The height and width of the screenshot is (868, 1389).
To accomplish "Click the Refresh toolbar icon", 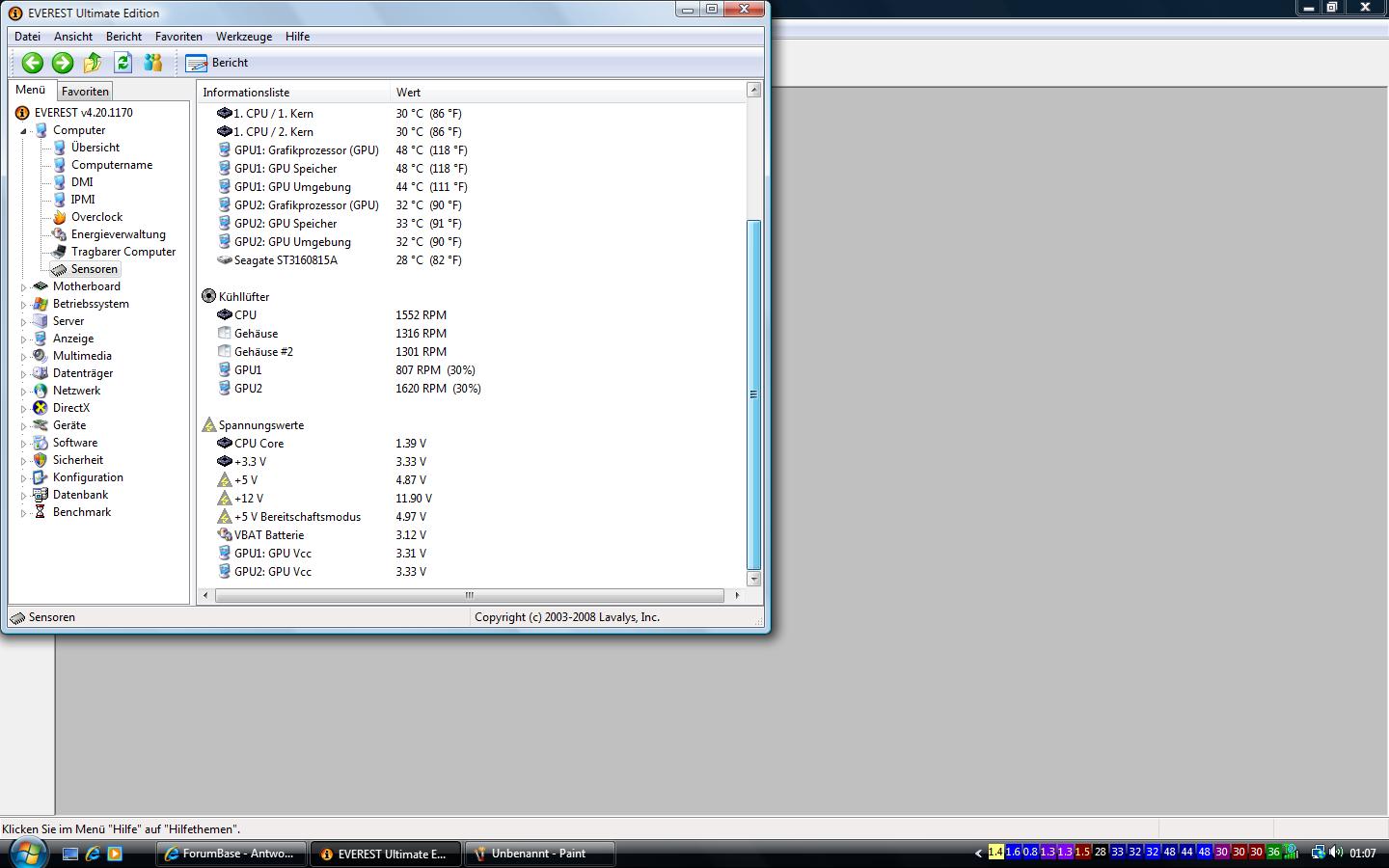I will pos(123,63).
